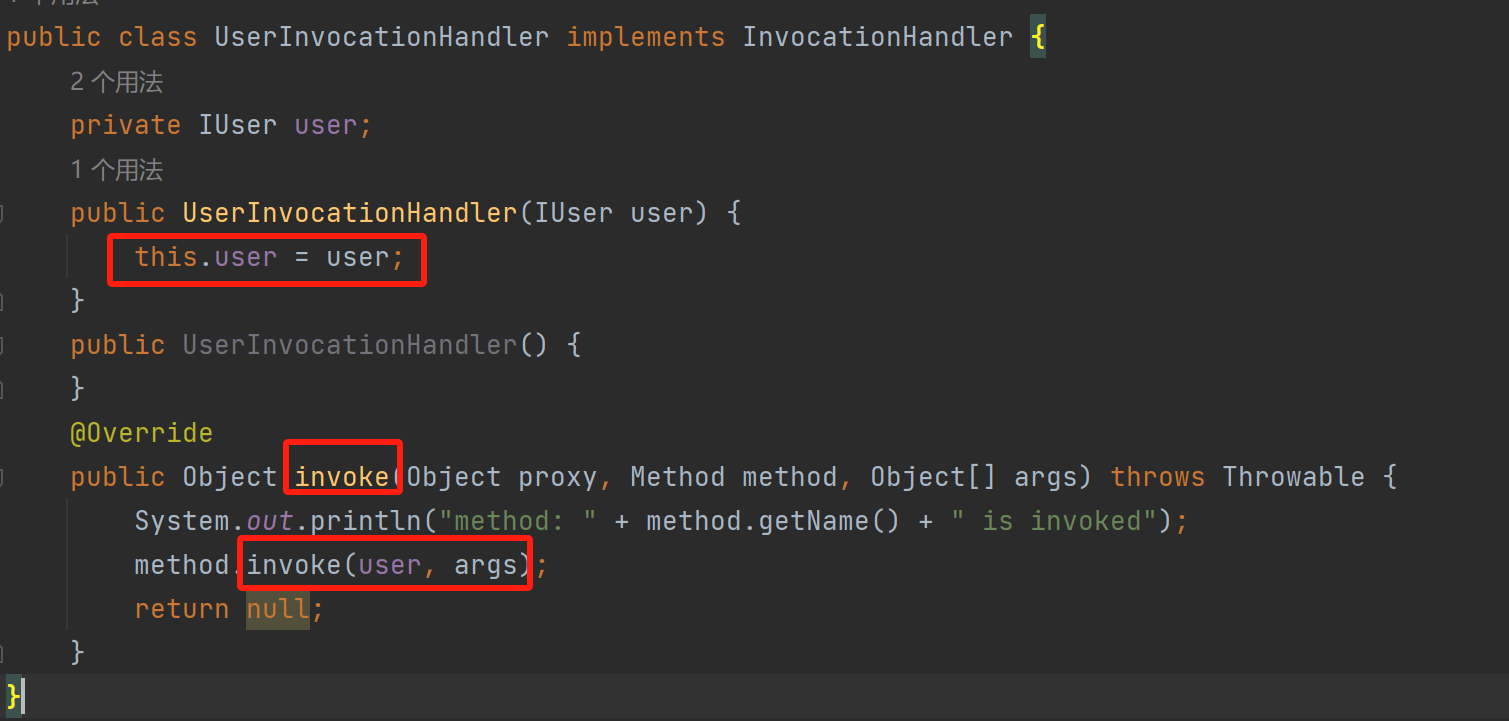Click UserInvocationHandler in the class declaration
Image resolution: width=1509 pixels, height=721 pixels.
pyautogui.click(x=381, y=38)
